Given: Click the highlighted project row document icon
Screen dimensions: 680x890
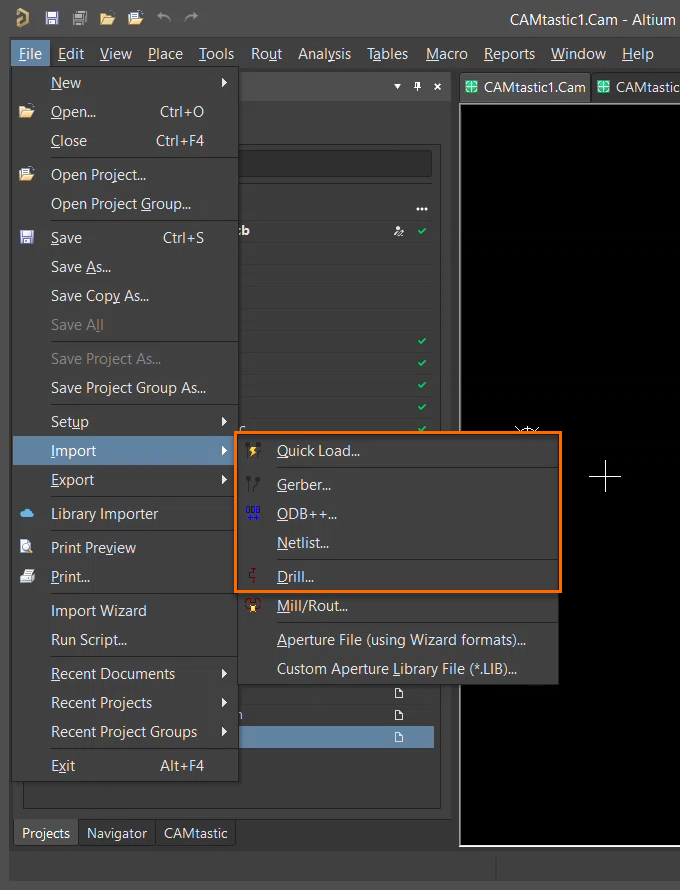Looking at the screenshot, I should [398, 737].
